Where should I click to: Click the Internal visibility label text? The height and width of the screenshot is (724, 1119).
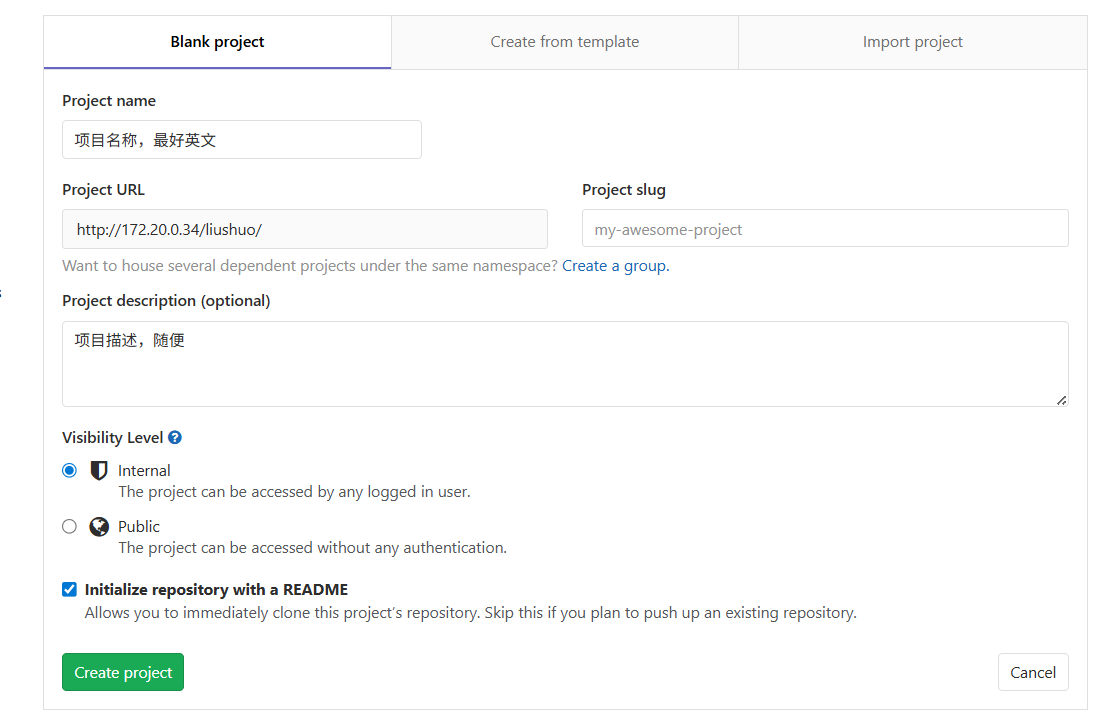click(144, 470)
